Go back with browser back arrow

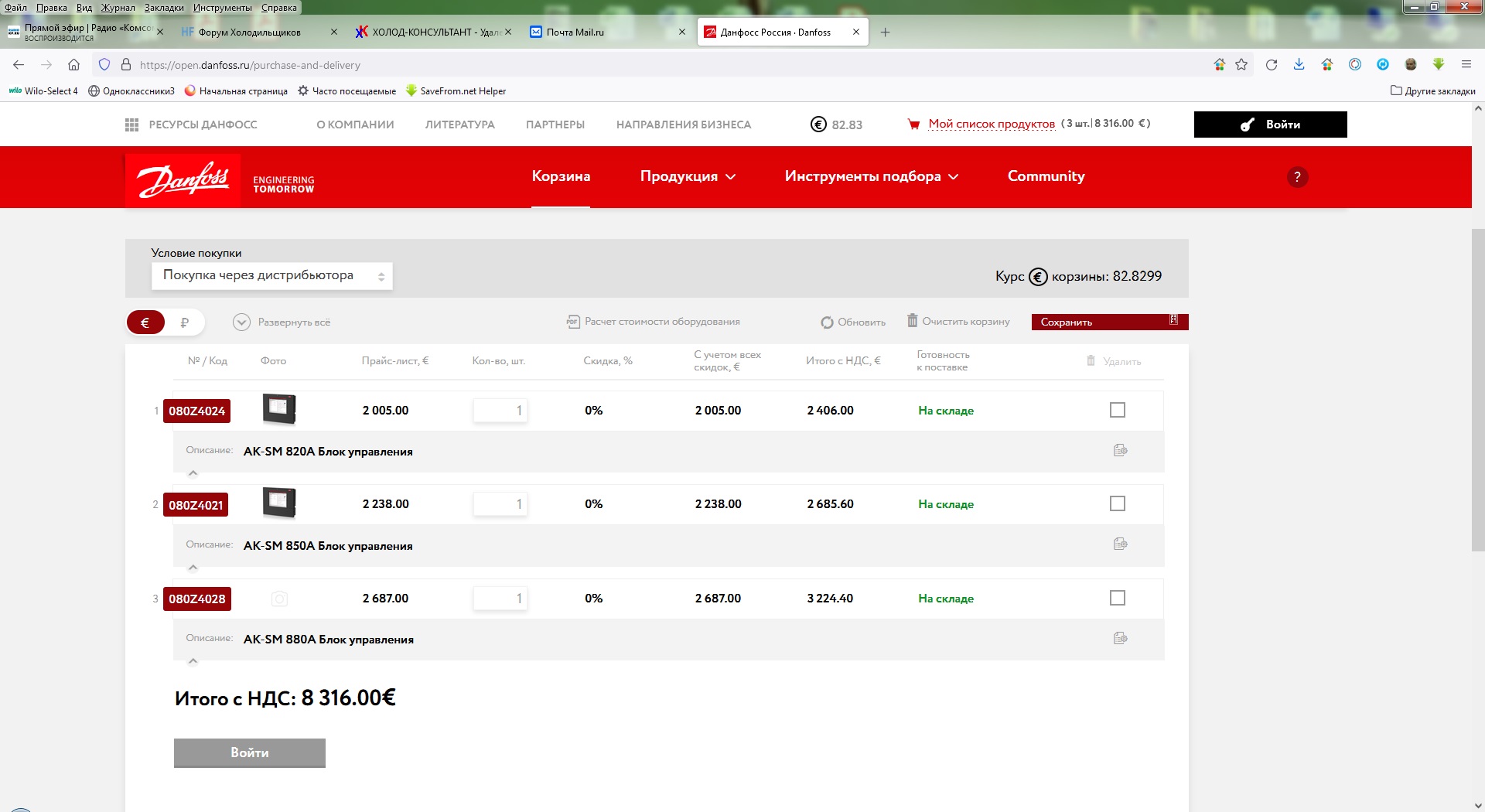19,65
